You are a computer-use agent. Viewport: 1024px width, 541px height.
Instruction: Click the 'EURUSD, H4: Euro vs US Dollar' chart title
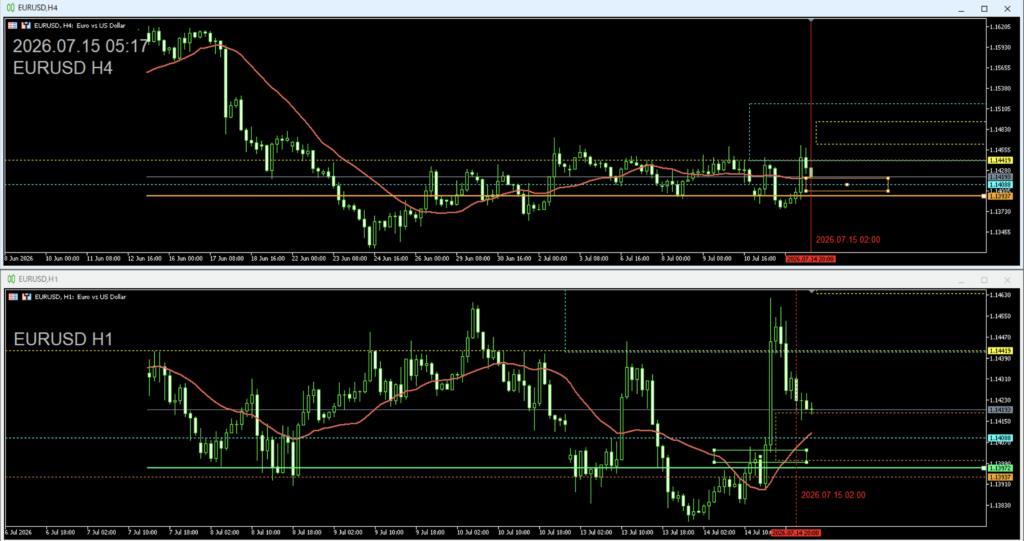(79, 25)
